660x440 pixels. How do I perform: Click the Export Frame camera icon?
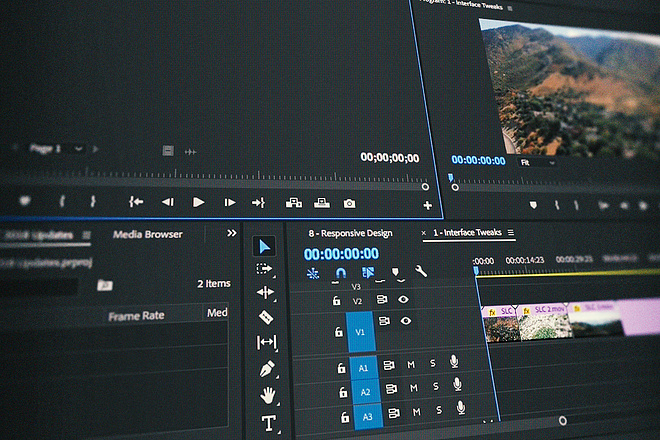tap(349, 204)
